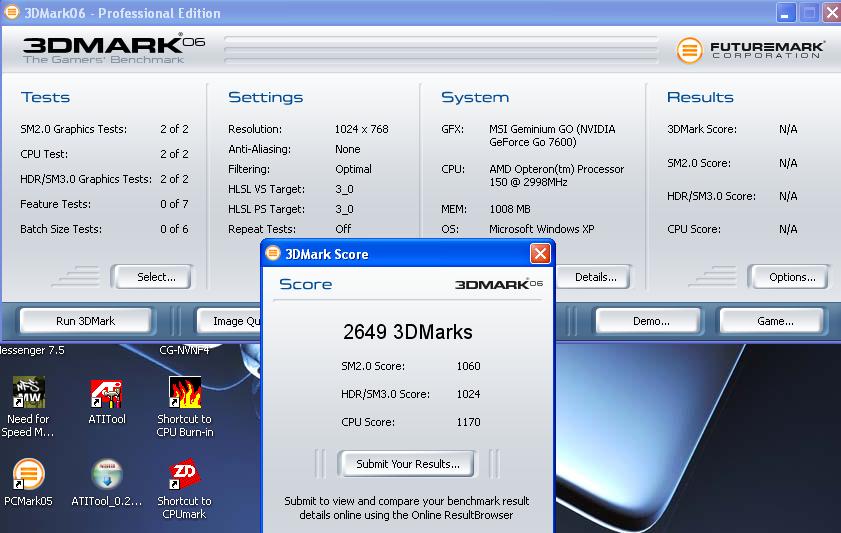
Task: Click the 3DMark Score N/A result
Action: [x=788, y=129]
